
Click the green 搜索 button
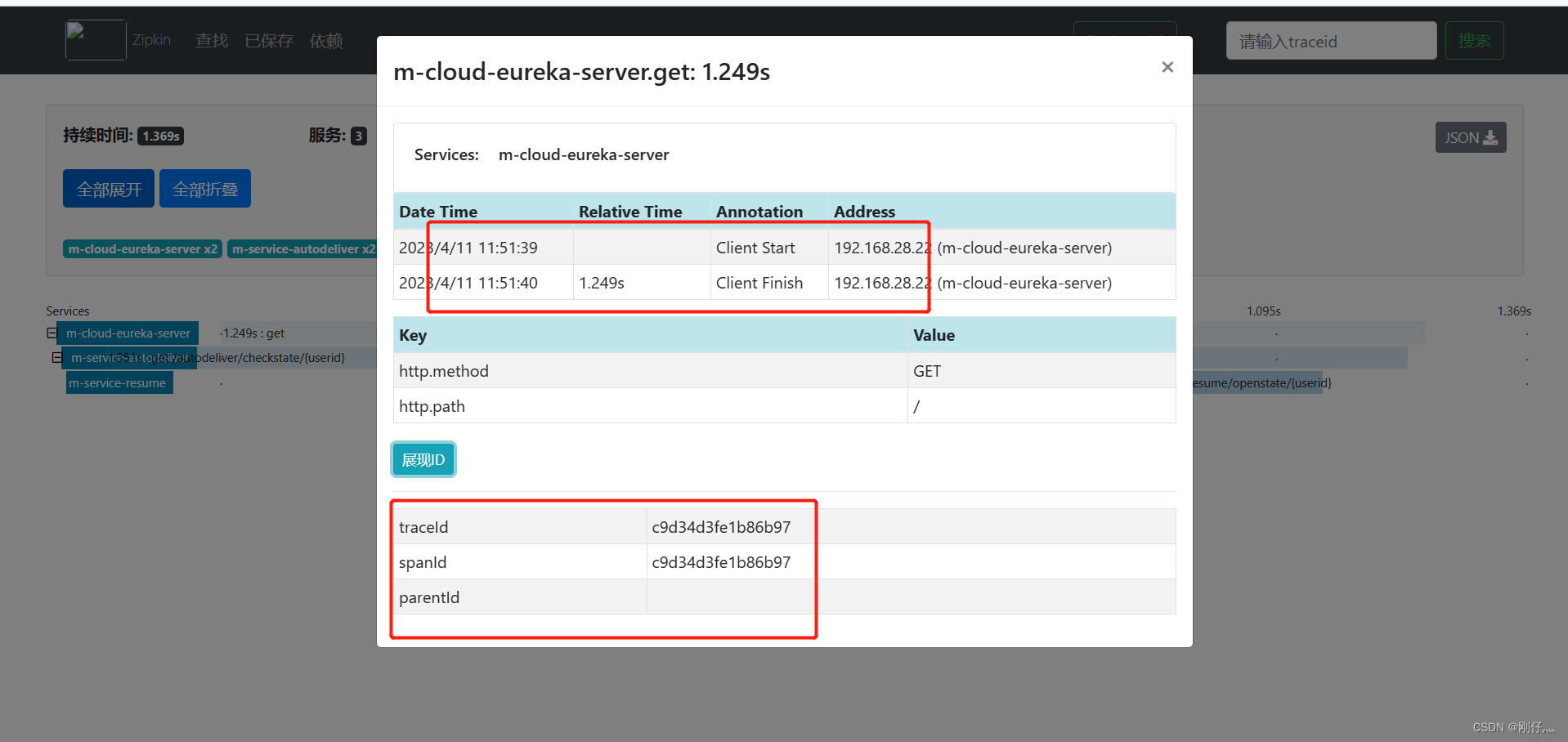pyautogui.click(x=1474, y=41)
